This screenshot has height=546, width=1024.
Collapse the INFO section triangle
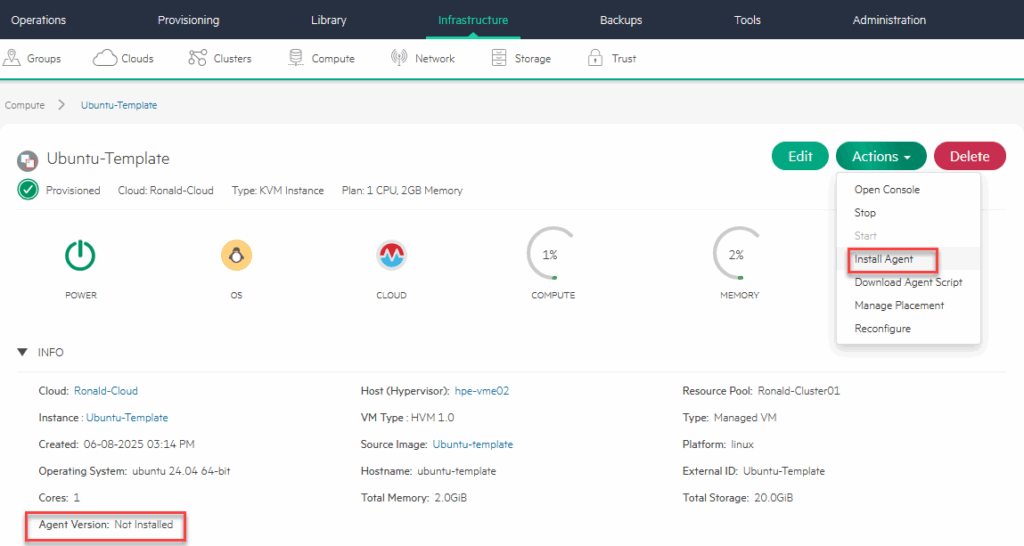pyautogui.click(x=22, y=352)
